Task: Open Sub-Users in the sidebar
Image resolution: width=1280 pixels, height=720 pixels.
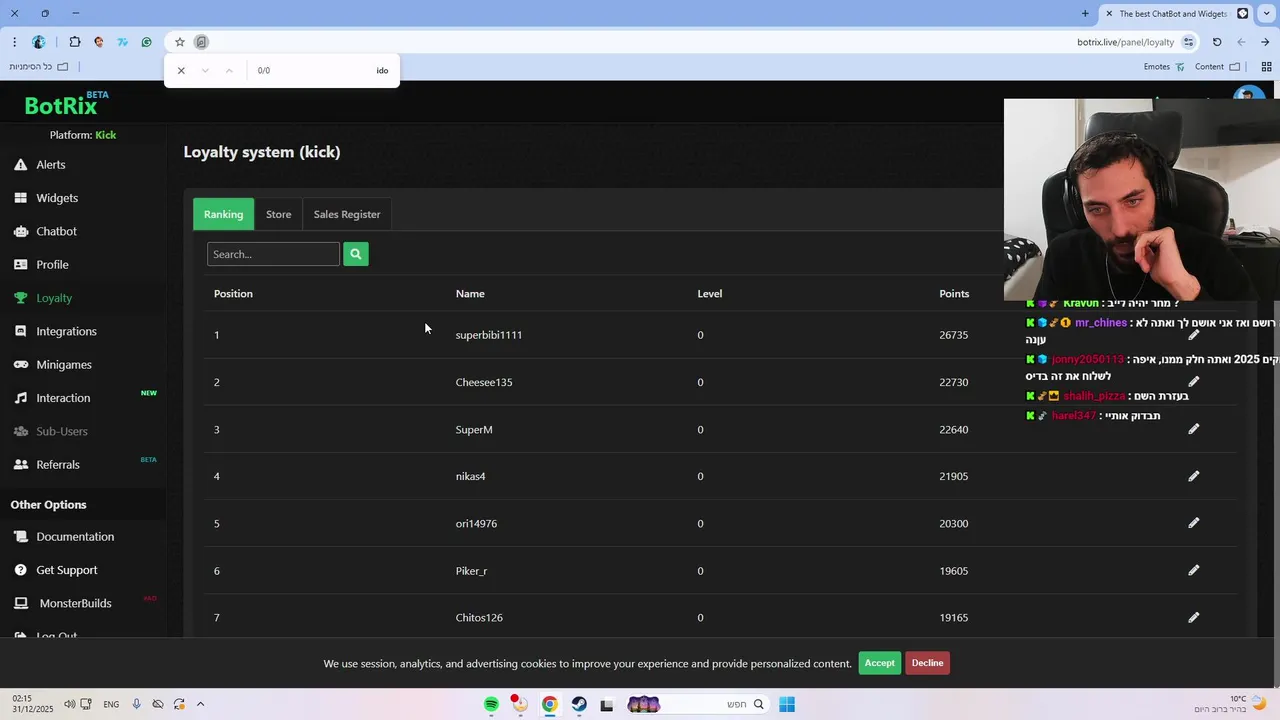Action: pyautogui.click(x=62, y=431)
